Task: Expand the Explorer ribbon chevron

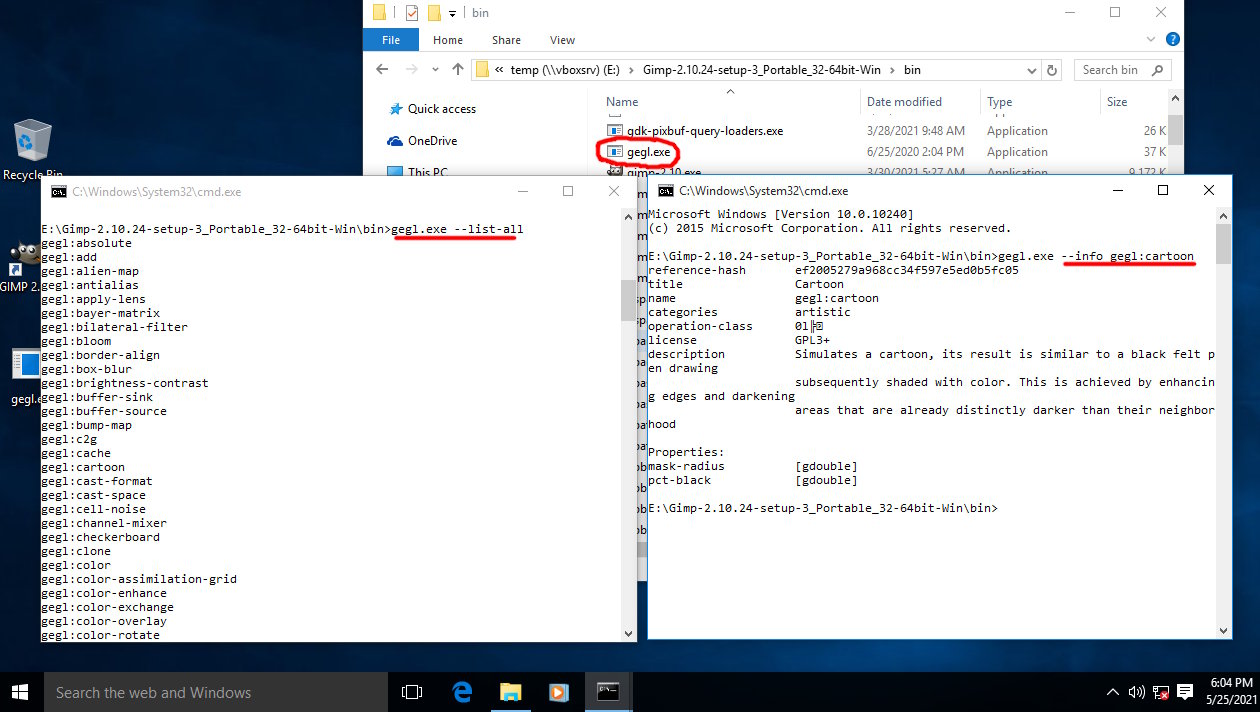Action: click(1153, 40)
